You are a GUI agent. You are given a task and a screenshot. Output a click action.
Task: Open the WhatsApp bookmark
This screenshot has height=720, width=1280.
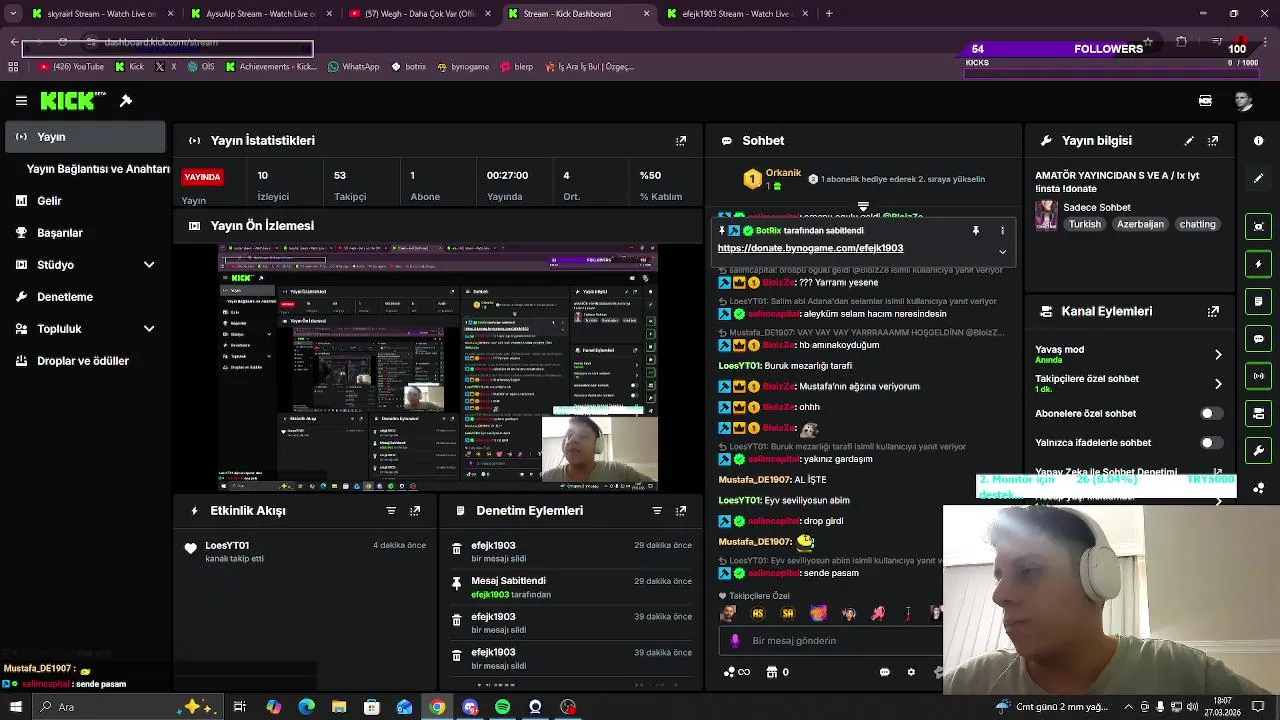354,67
